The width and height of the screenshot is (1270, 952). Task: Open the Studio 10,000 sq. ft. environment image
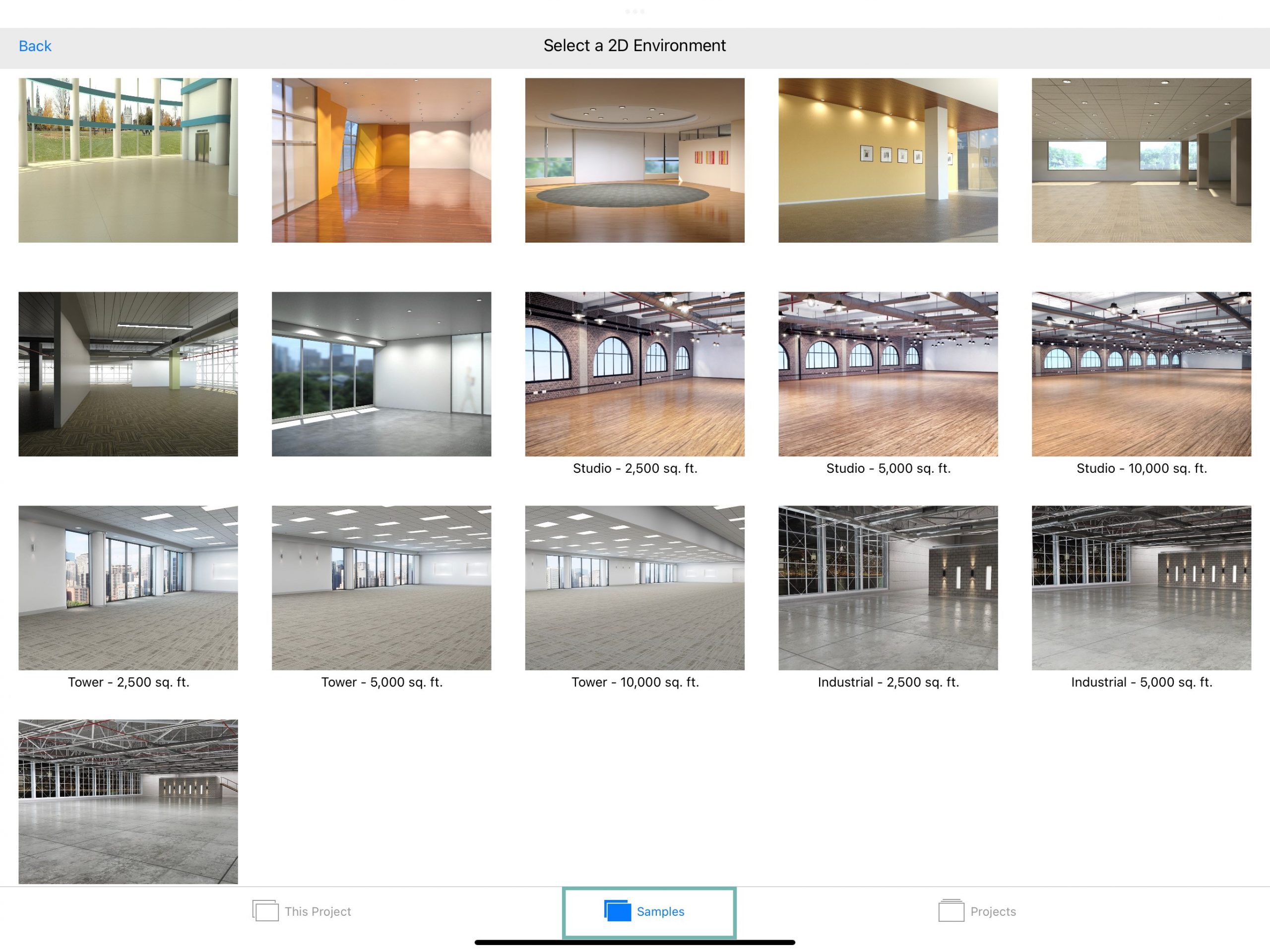click(1141, 374)
